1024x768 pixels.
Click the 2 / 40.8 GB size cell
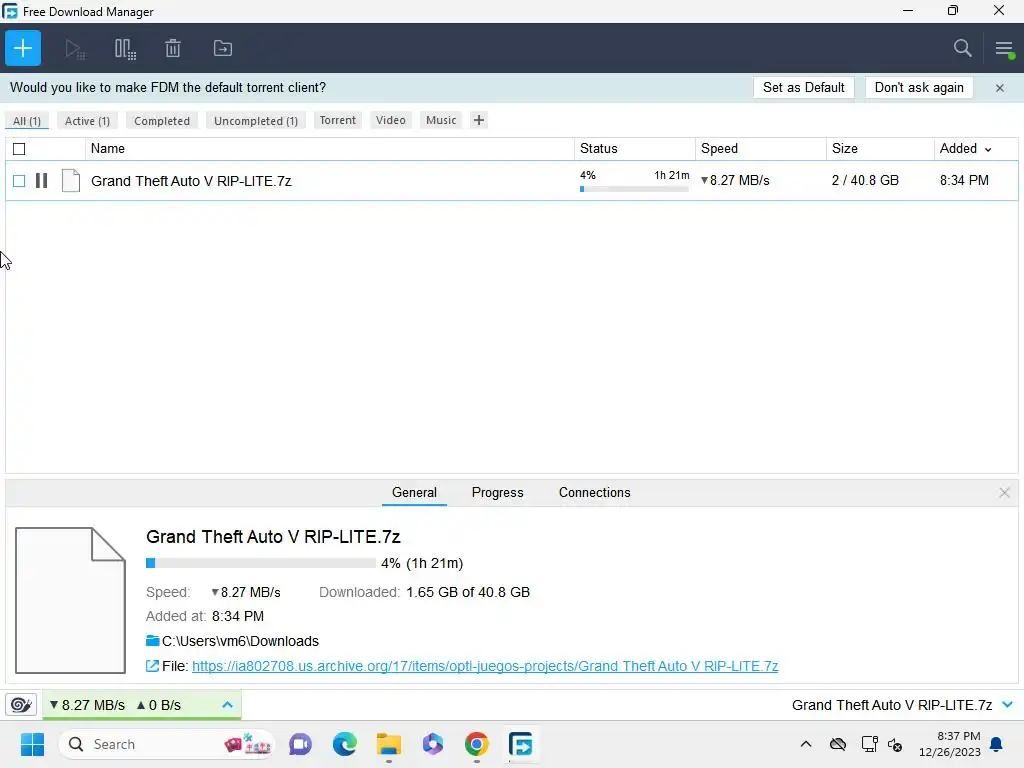point(865,180)
